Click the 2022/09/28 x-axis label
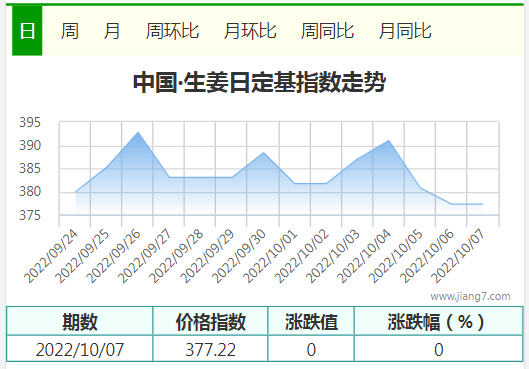Image resolution: width=529 pixels, height=369 pixels. click(x=176, y=256)
